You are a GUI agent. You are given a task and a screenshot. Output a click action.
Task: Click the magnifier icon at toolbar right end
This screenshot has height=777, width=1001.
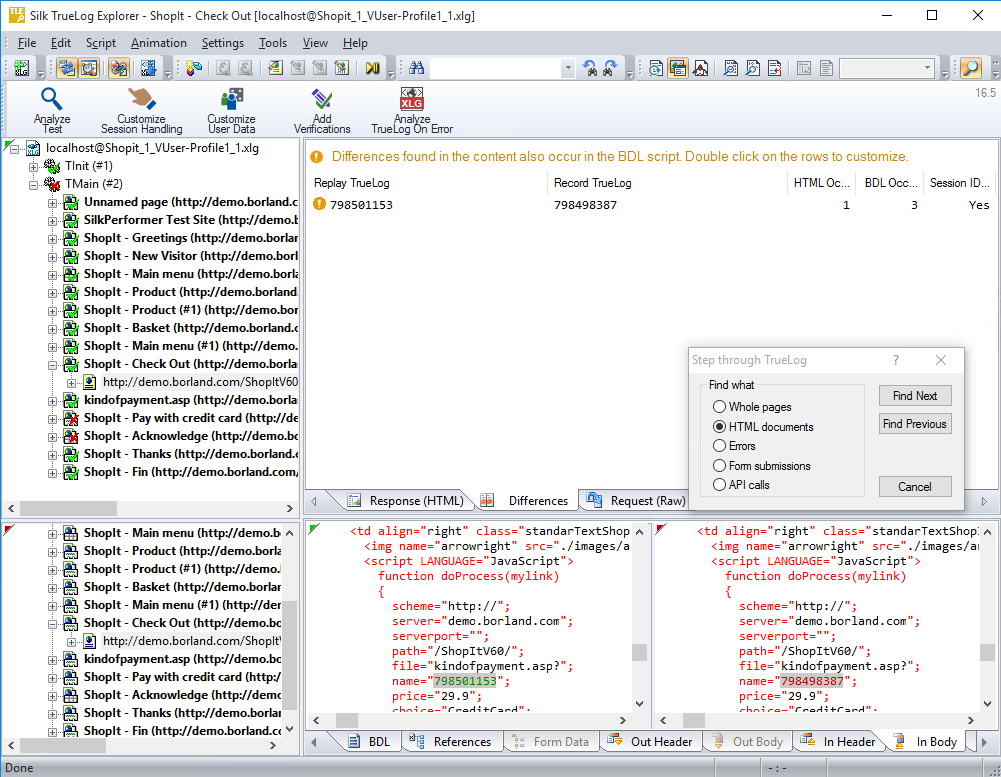coord(970,68)
